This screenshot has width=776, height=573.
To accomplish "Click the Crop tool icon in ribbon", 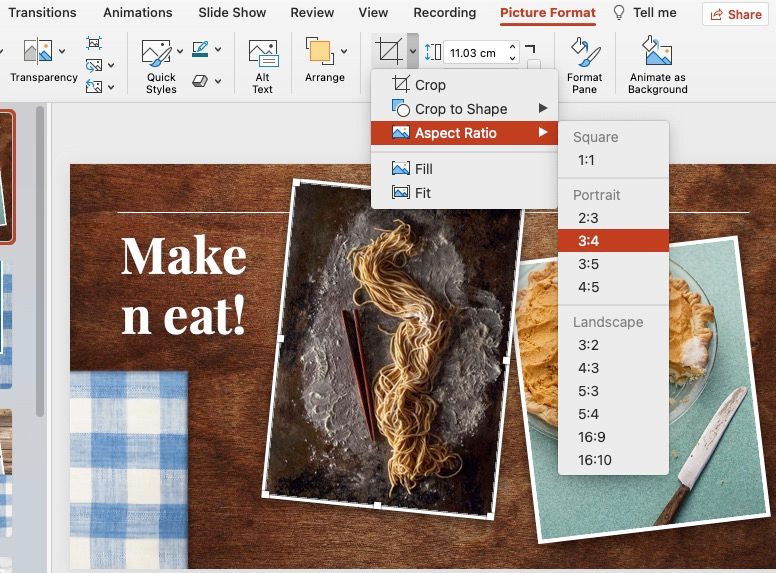I will [387, 51].
